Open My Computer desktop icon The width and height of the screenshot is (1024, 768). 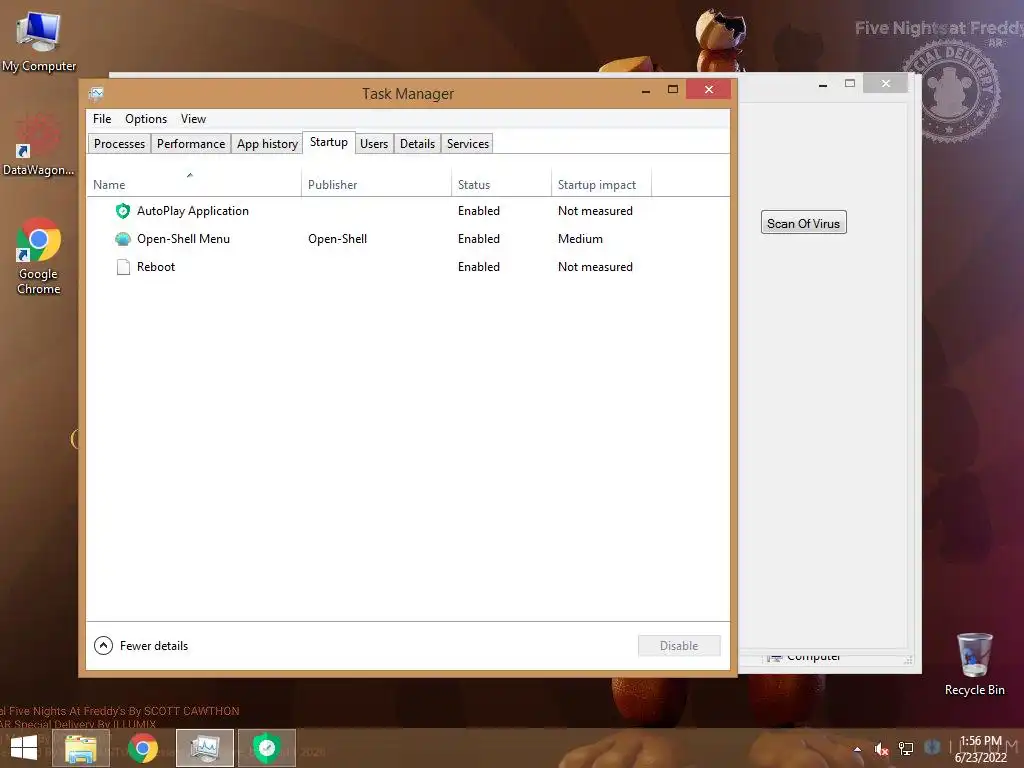coord(39,42)
